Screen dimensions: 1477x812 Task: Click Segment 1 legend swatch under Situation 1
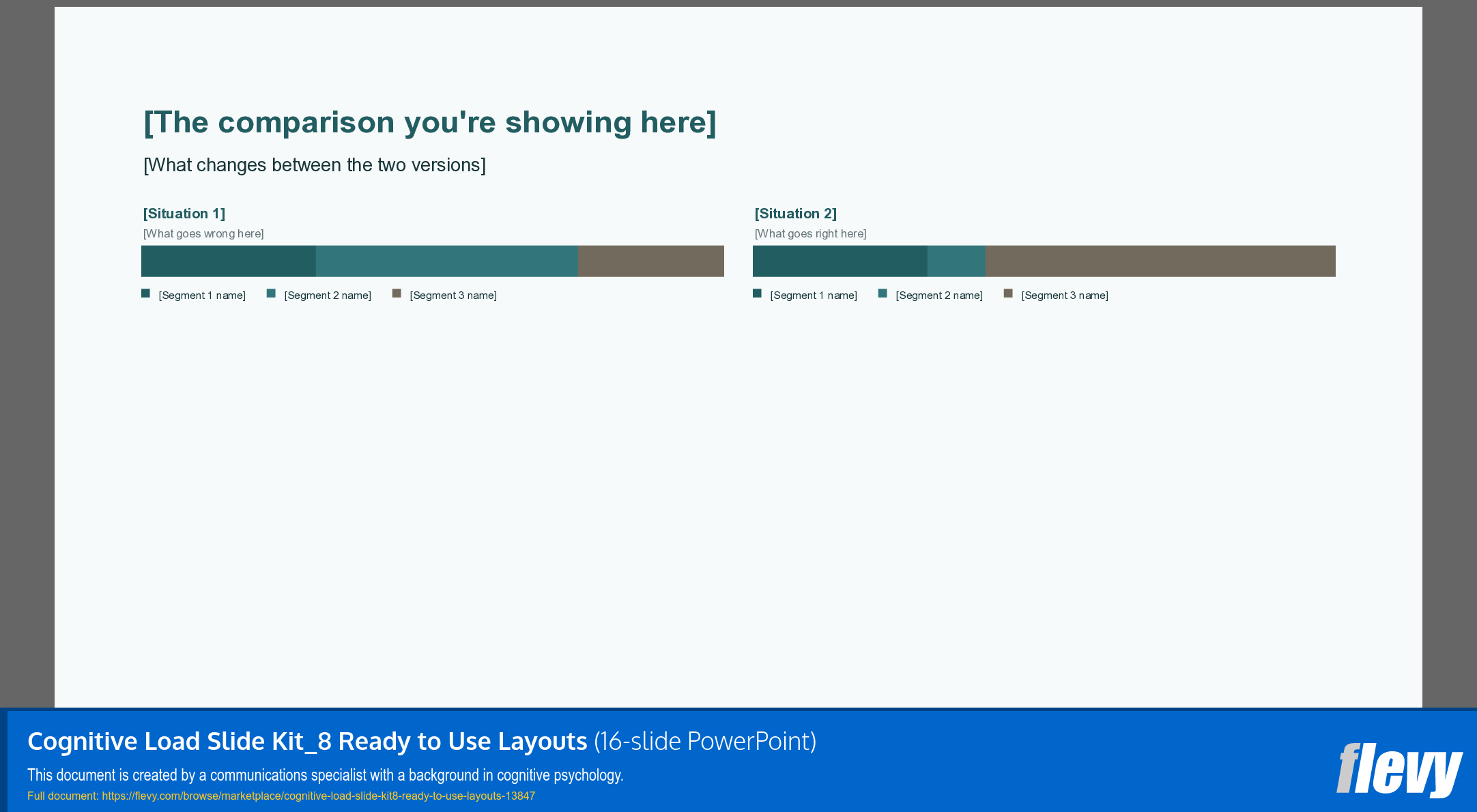click(x=145, y=293)
